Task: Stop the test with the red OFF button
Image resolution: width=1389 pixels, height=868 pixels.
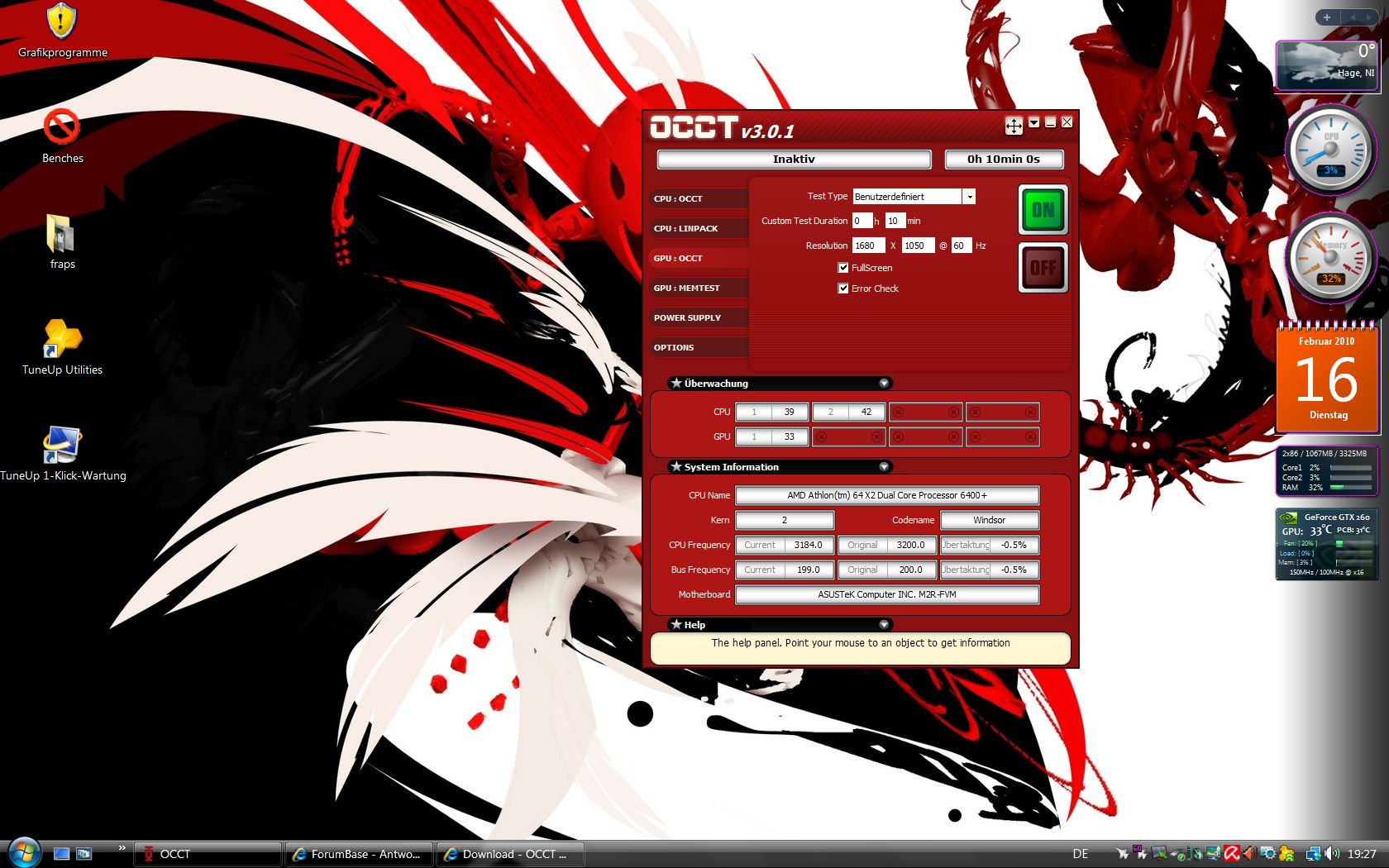Action: pyautogui.click(x=1043, y=267)
